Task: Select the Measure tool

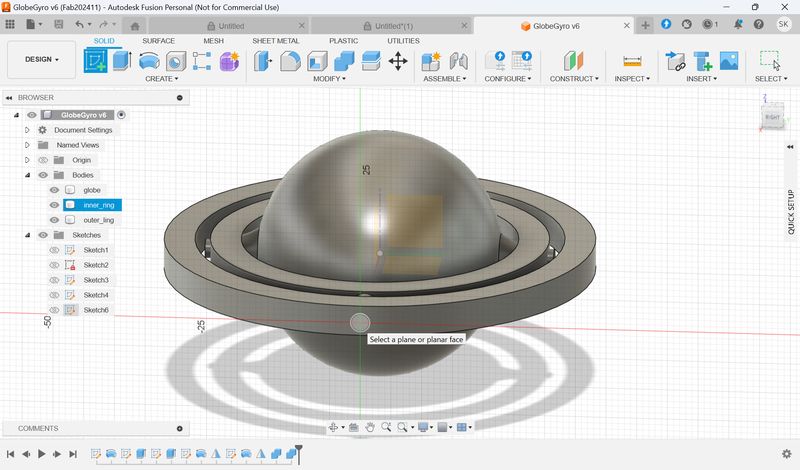Action: pos(632,61)
